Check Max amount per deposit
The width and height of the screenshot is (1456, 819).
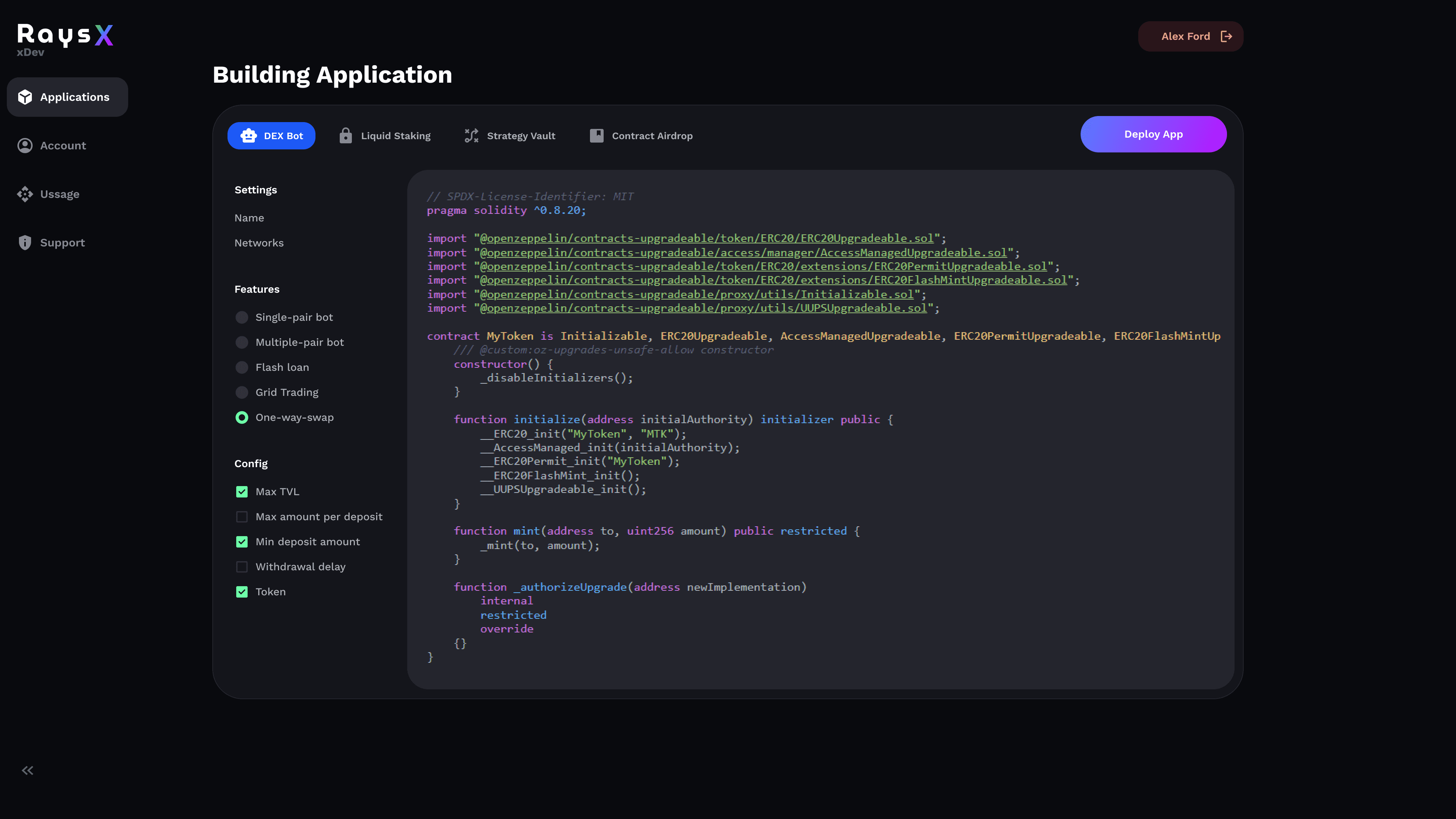point(242,516)
